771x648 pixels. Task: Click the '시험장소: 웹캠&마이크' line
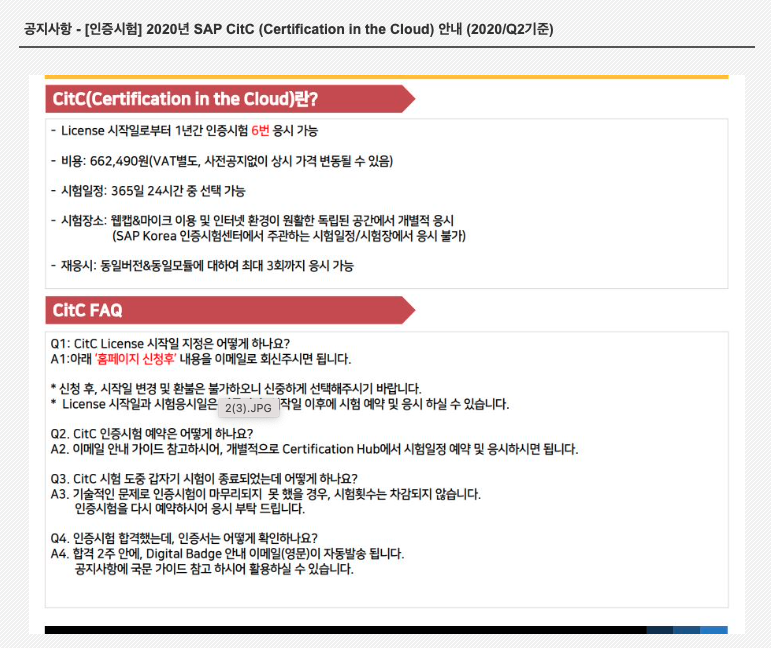252,220
